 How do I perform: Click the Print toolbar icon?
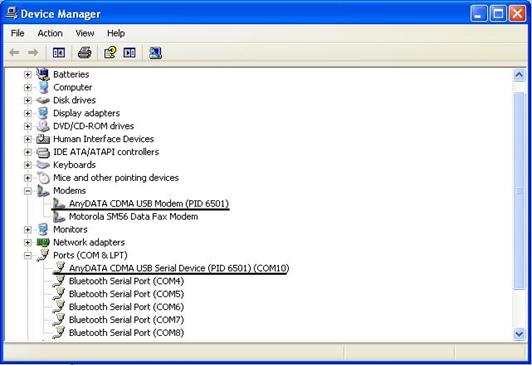pos(84,53)
